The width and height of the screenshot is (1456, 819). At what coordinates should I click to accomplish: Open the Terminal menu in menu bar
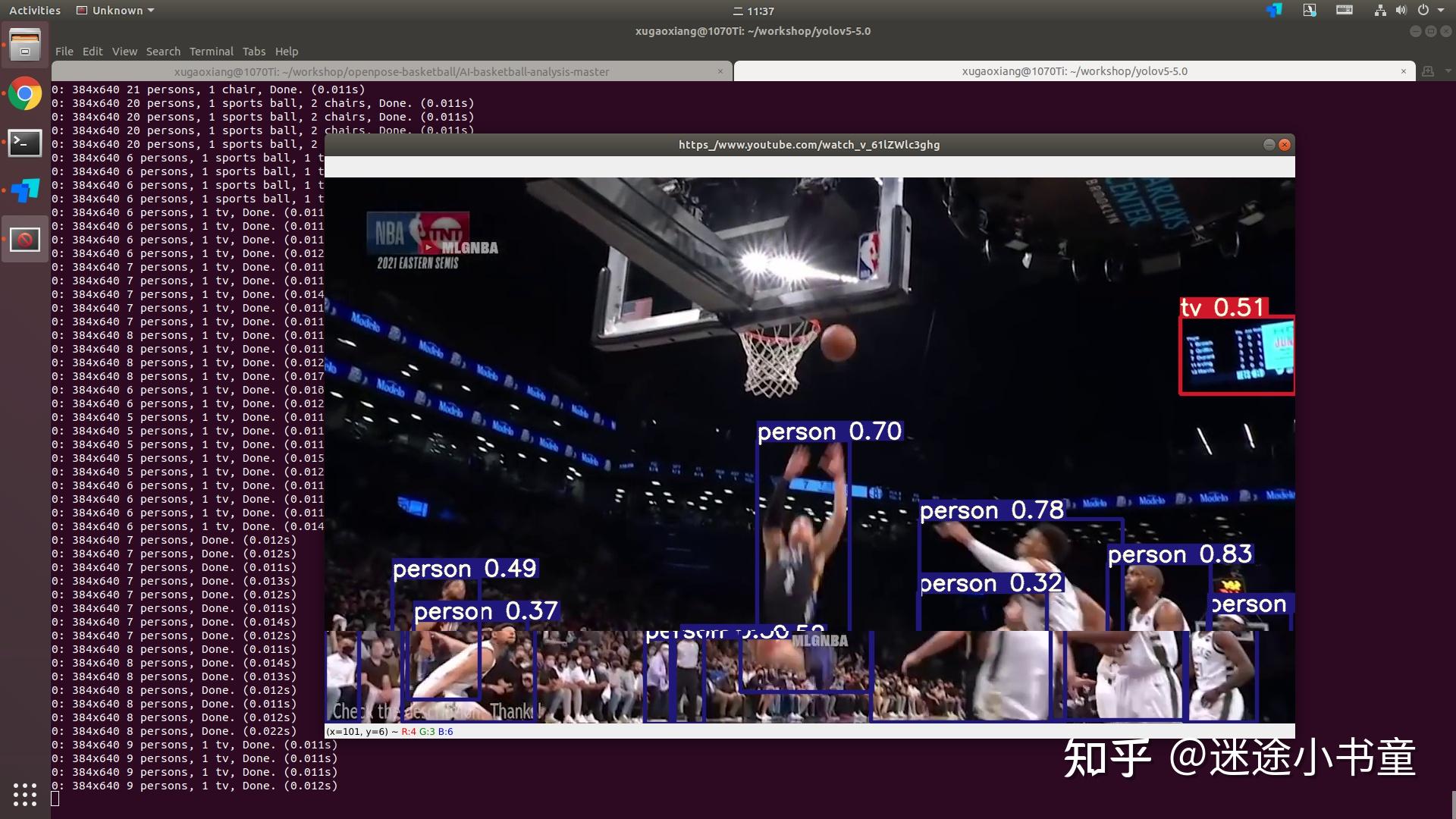211,52
